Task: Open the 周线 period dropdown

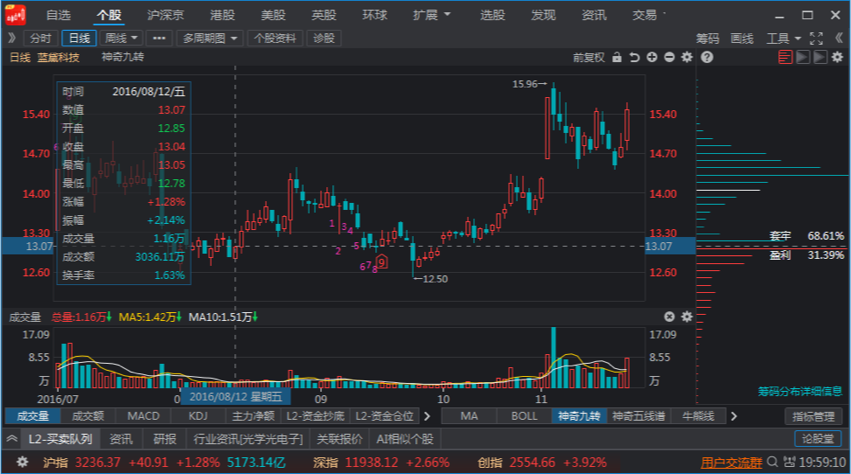Action: coord(121,38)
